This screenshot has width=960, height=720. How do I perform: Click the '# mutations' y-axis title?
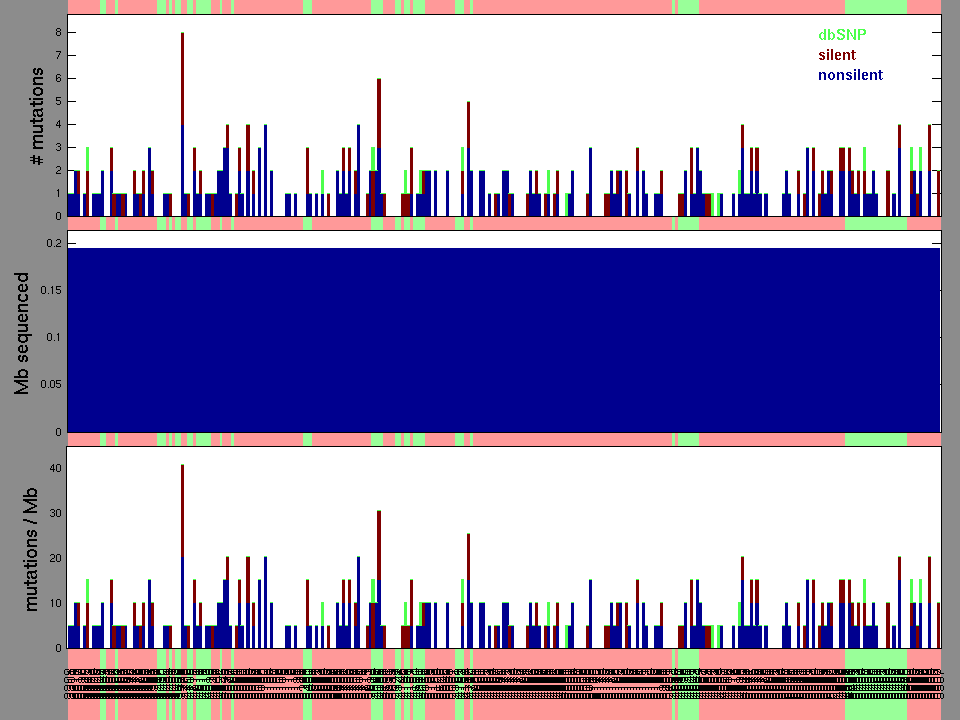[36, 115]
